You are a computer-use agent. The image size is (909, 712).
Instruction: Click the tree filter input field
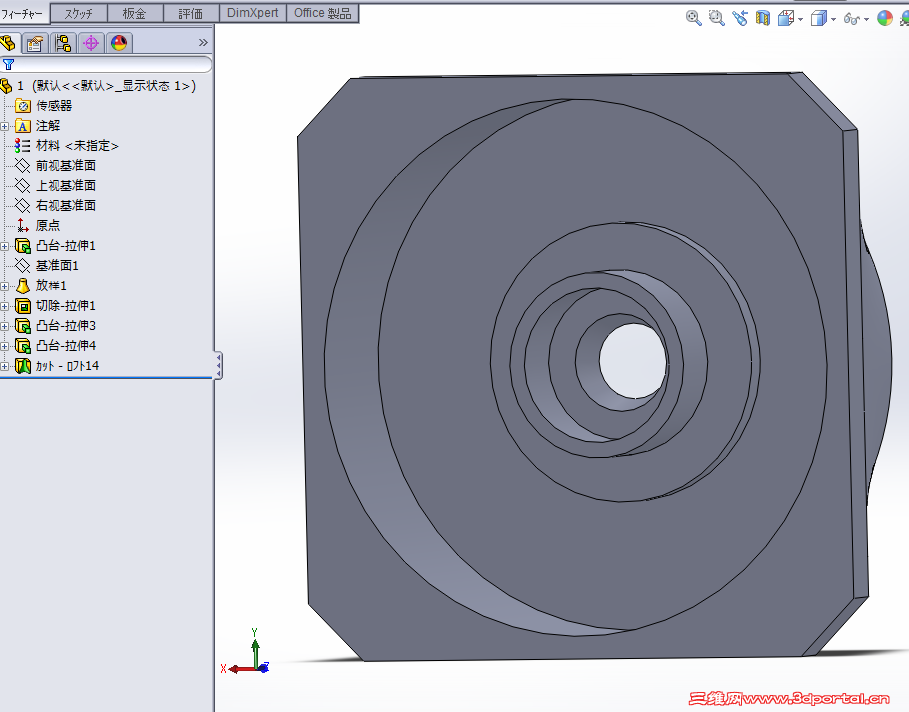pos(106,64)
